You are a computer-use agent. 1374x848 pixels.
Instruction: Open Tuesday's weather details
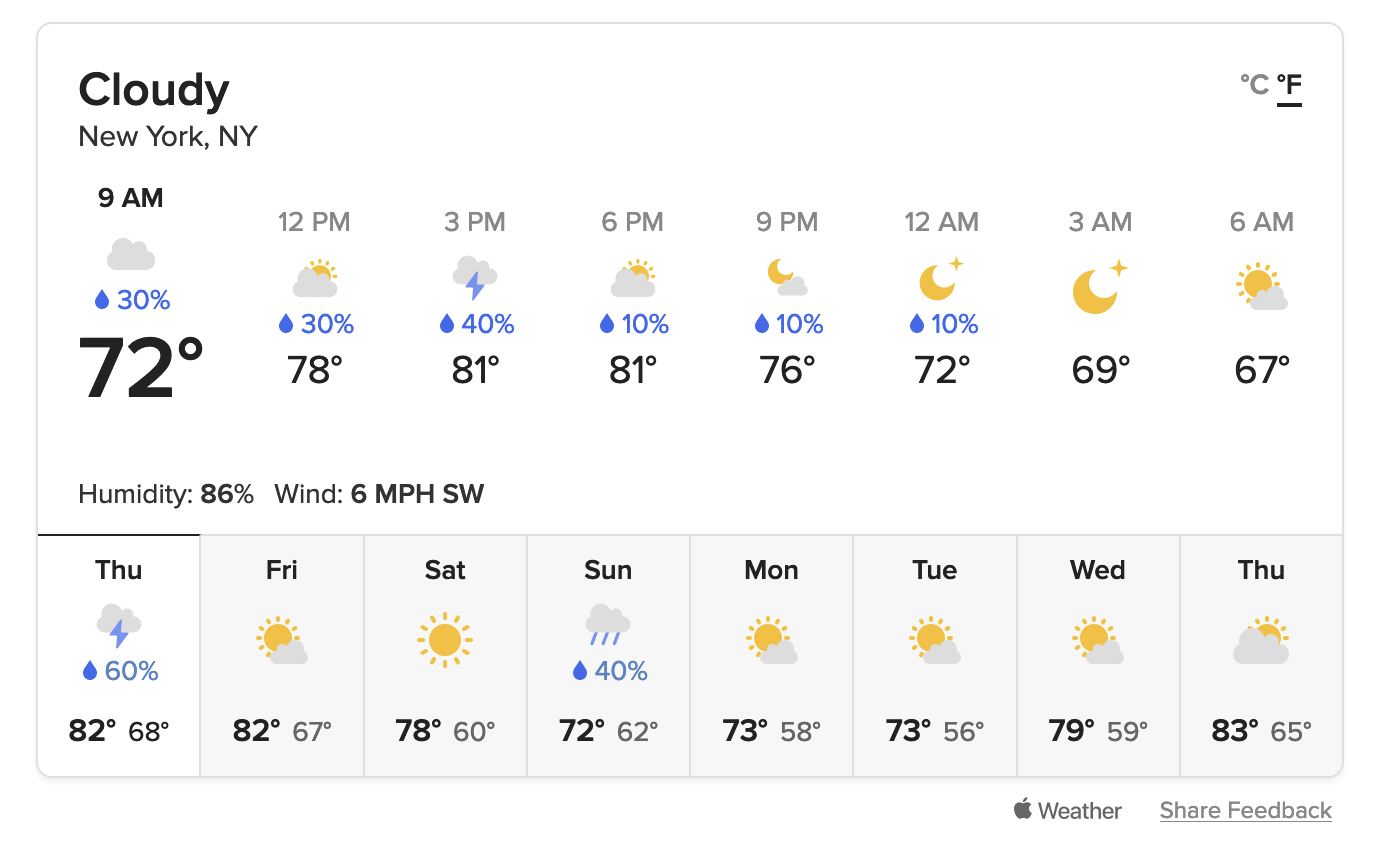[x=934, y=655]
